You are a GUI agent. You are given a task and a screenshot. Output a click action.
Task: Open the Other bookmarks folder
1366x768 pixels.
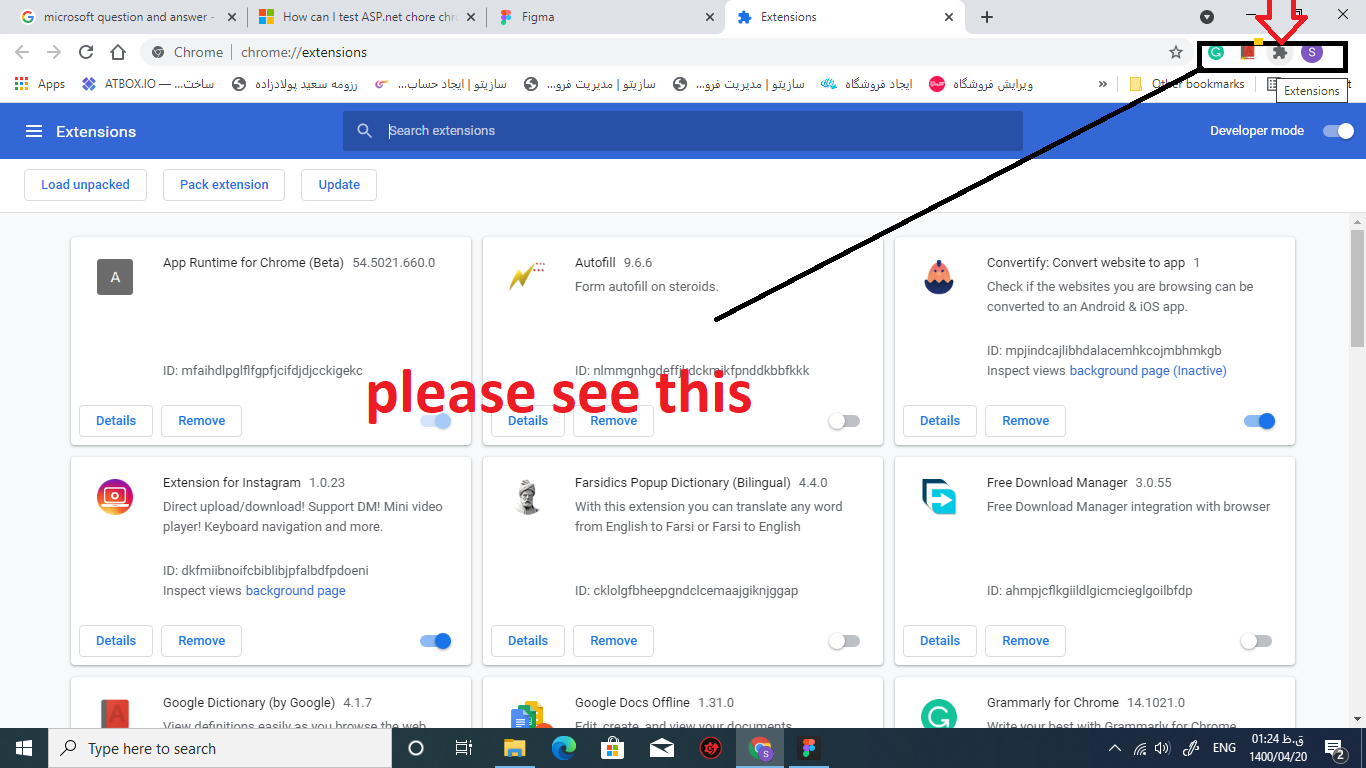(1187, 84)
